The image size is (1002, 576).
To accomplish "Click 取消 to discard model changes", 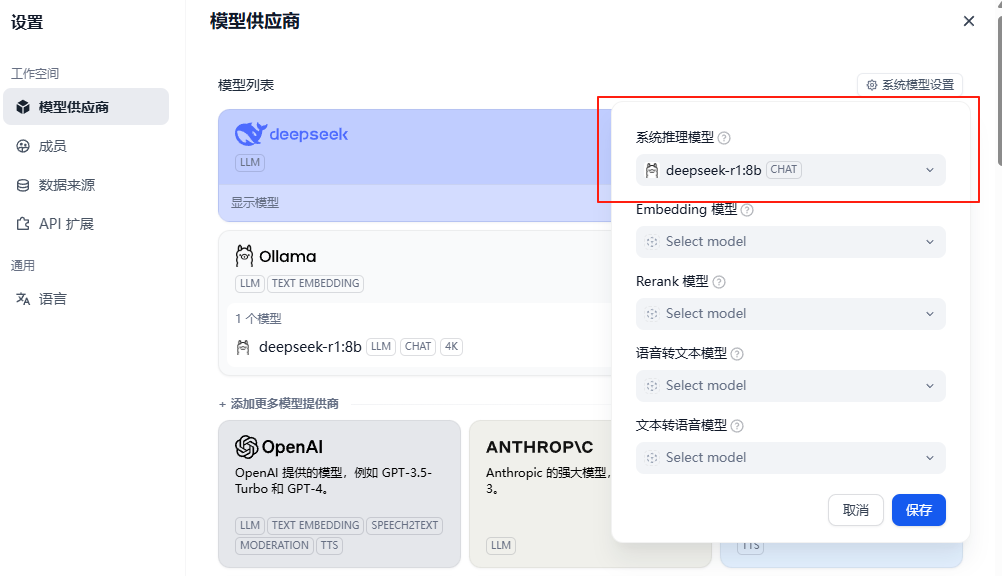I will click(x=856, y=510).
